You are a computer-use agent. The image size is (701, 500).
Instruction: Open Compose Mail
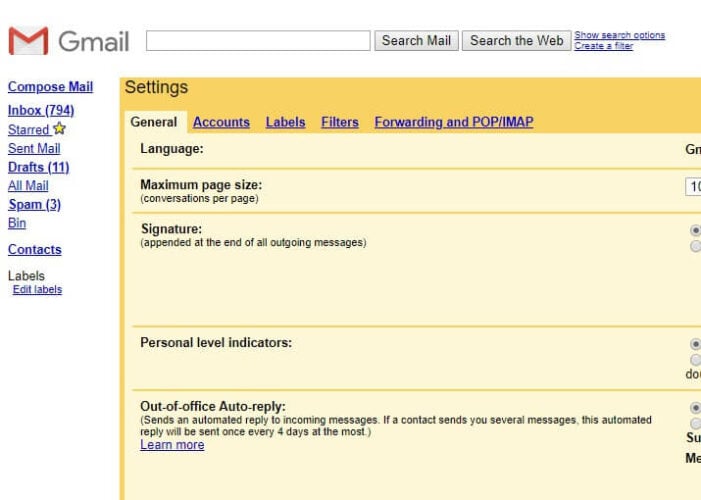click(x=51, y=87)
